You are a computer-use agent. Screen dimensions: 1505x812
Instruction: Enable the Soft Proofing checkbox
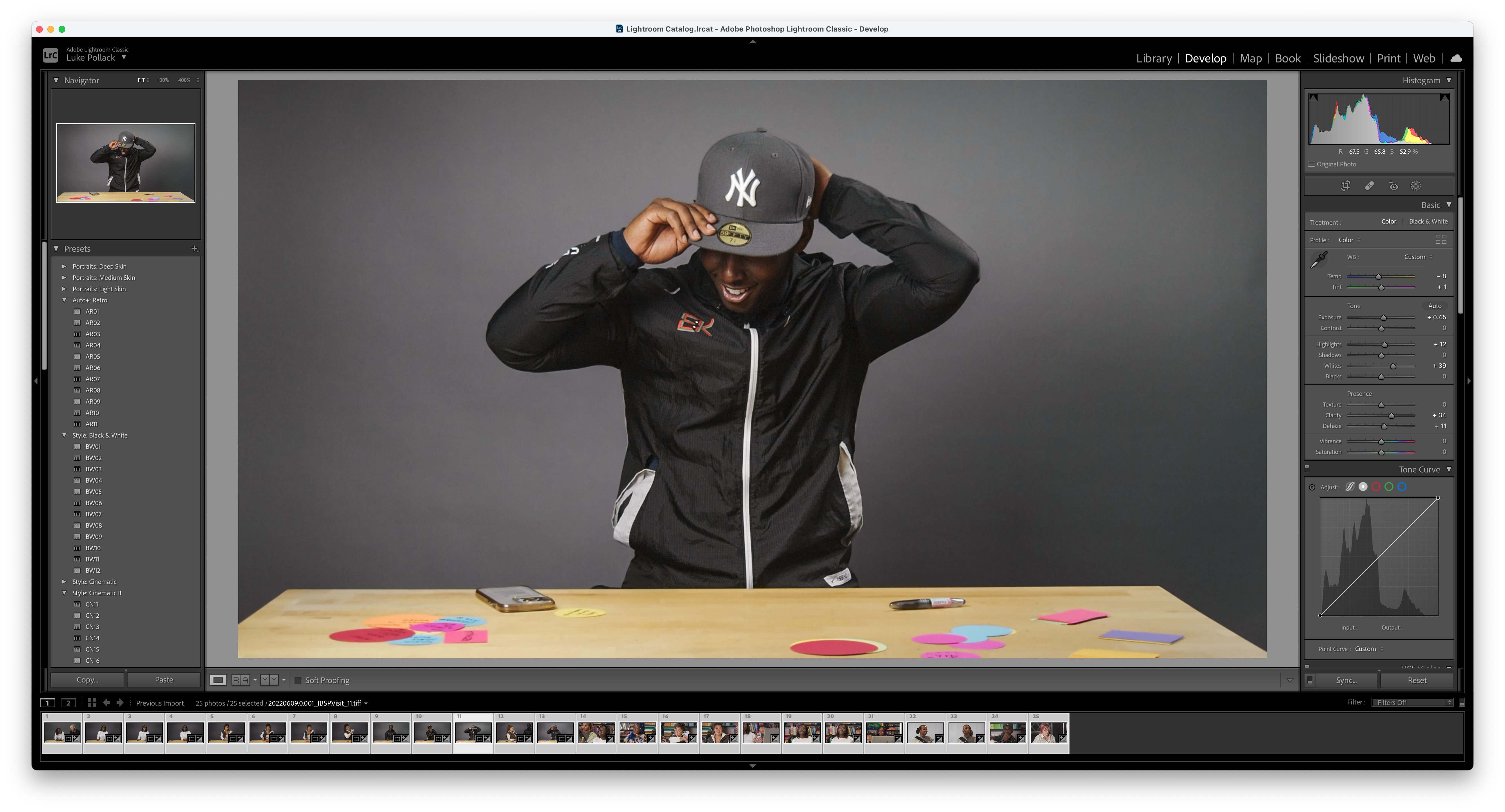click(298, 680)
